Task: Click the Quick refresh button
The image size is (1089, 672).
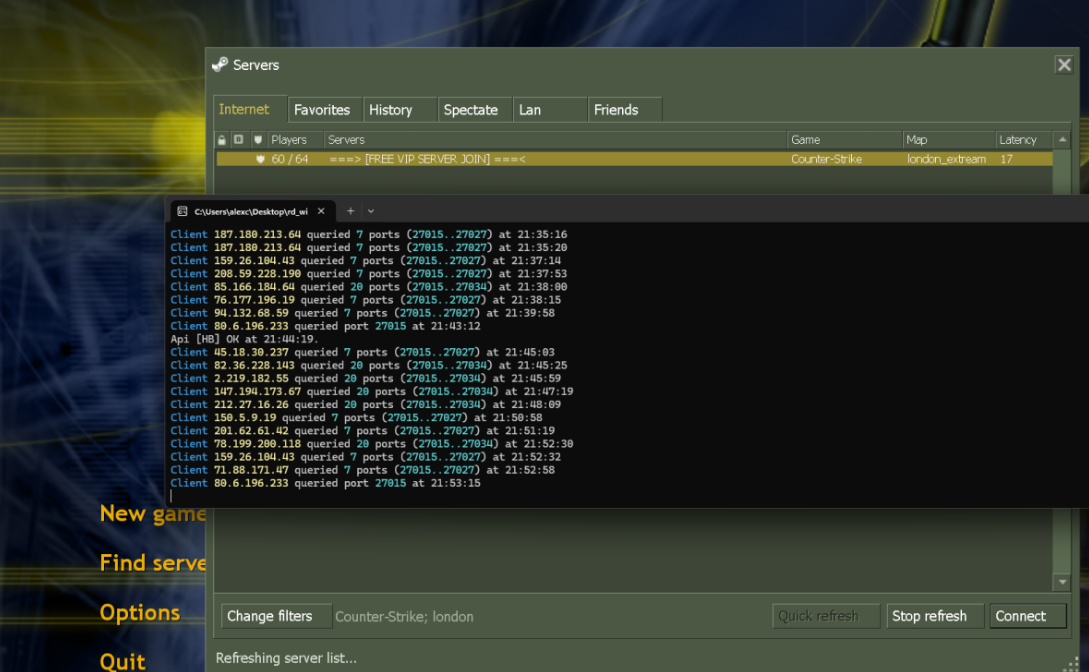Action: tap(826, 616)
